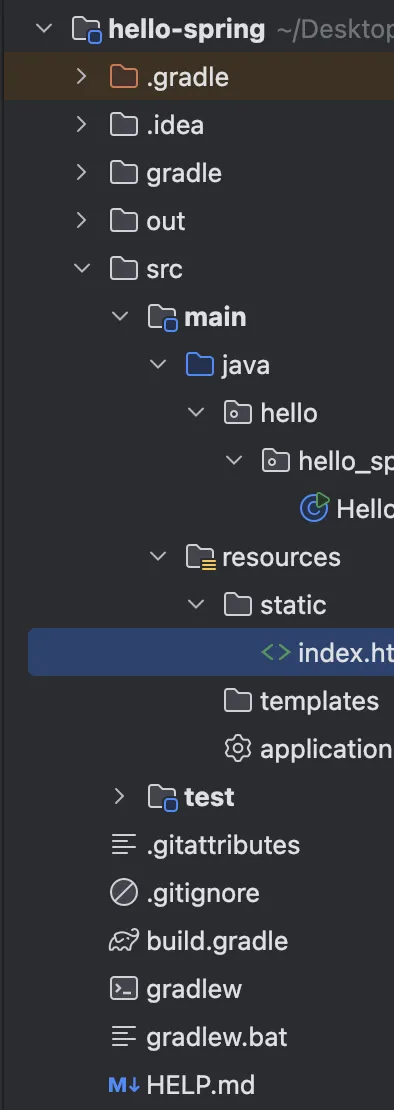Viewport: 394px width, 1110px height.
Task: Collapse the hello package chevron
Action: (196, 413)
